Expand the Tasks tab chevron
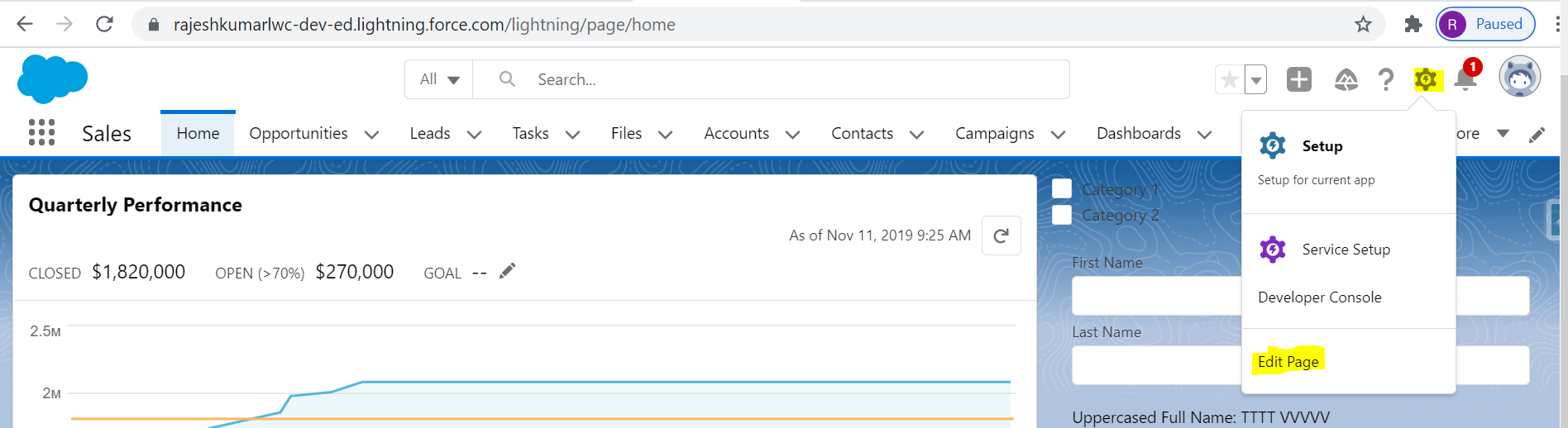 tap(572, 135)
